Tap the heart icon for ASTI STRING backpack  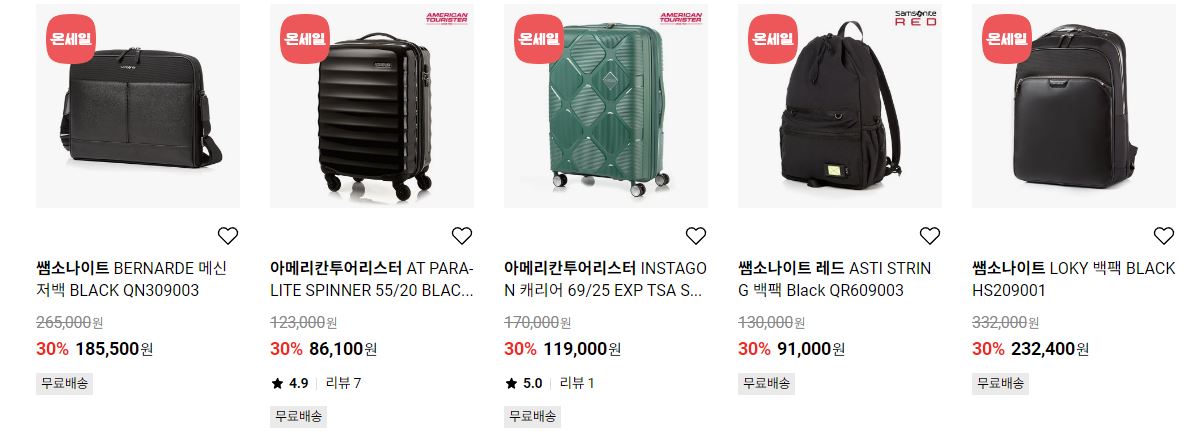coord(930,236)
